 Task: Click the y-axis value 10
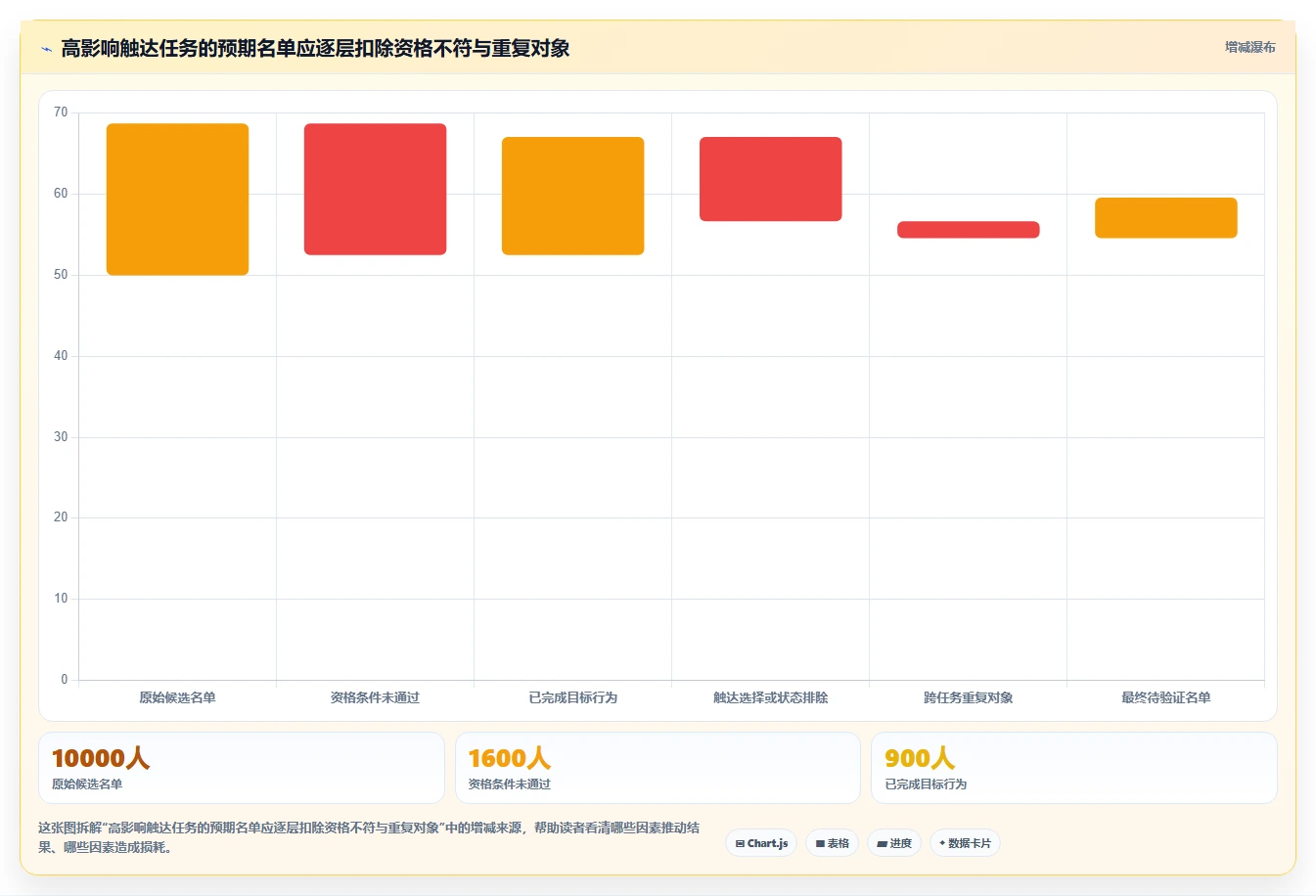click(x=61, y=599)
